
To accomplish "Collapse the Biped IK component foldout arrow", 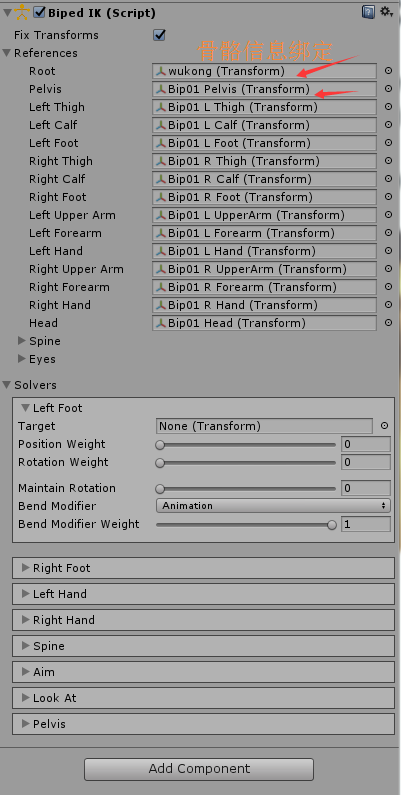I will tap(7, 13).
